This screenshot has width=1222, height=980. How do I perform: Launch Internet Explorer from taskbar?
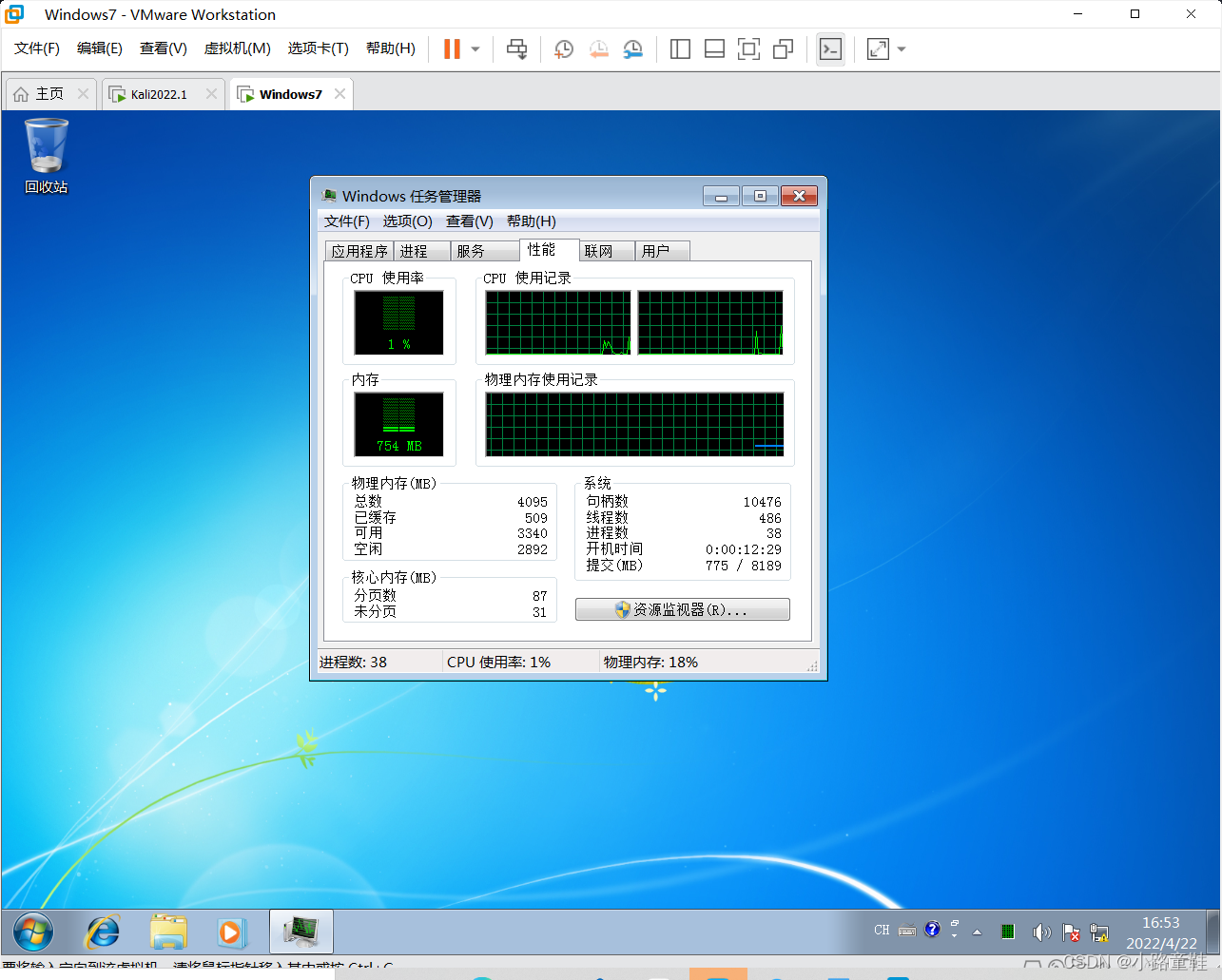(x=103, y=932)
